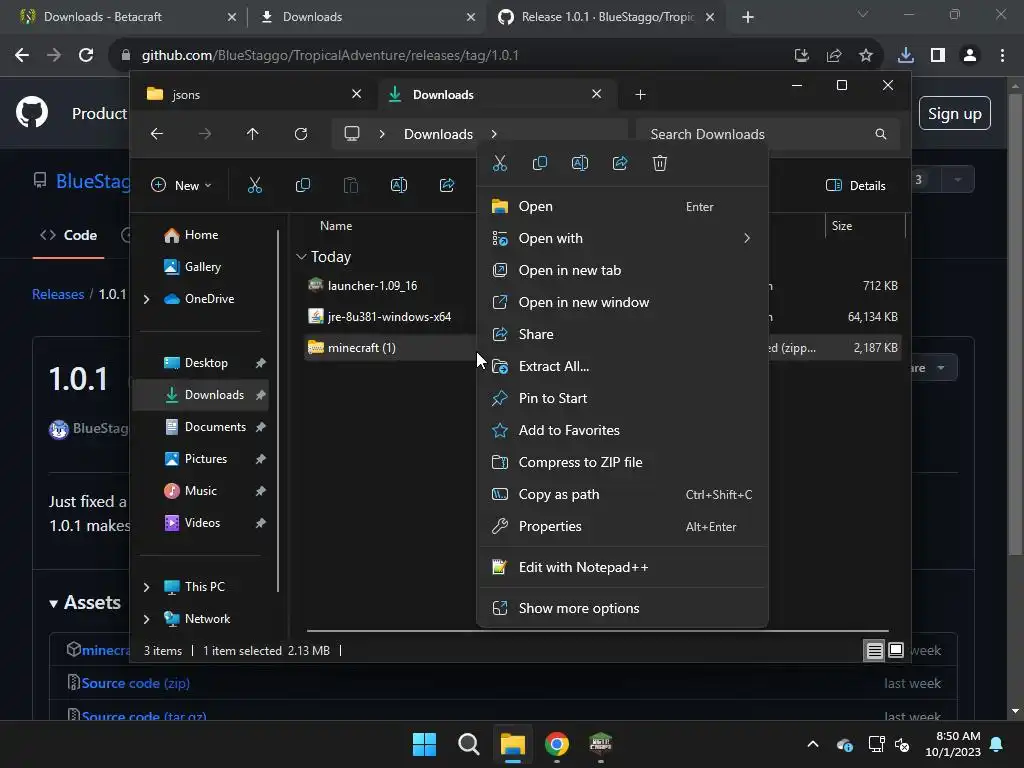The height and width of the screenshot is (768, 1024).
Task: Bookmark this page with the star icon
Action: pos(866,56)
